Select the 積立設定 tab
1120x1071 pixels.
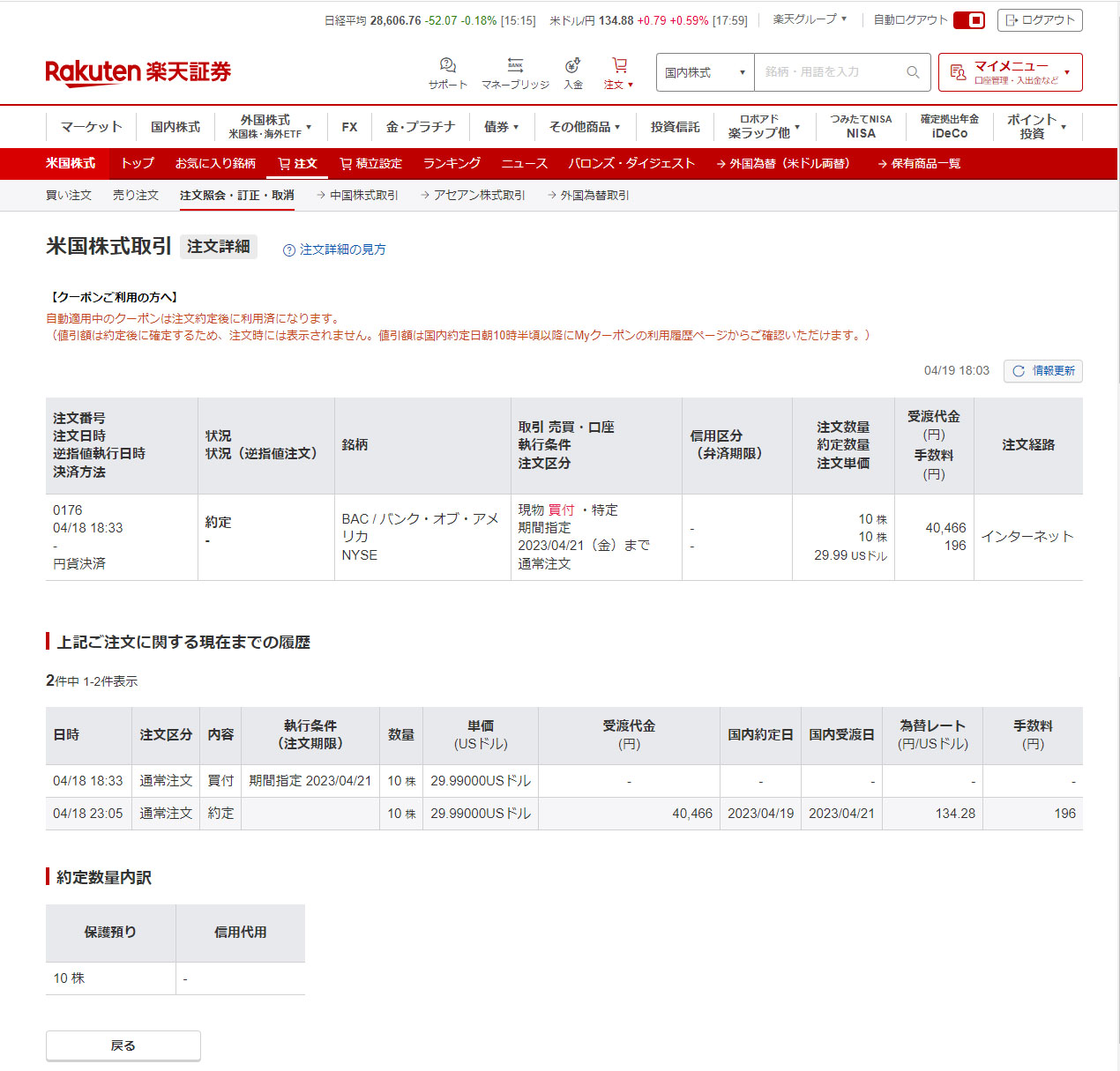coord(370,164)
